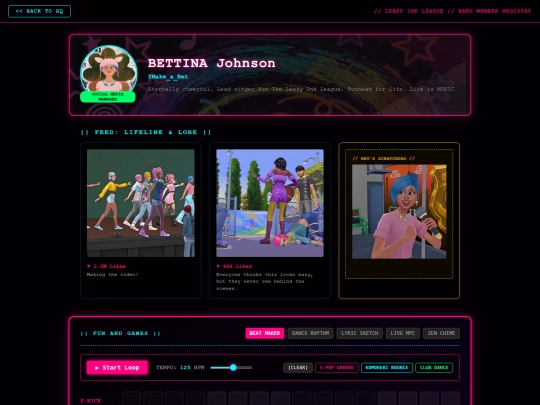Screen dimensions: 540x405
Task: Click the Fun and Games heading
Action: (x=120, y=333)
